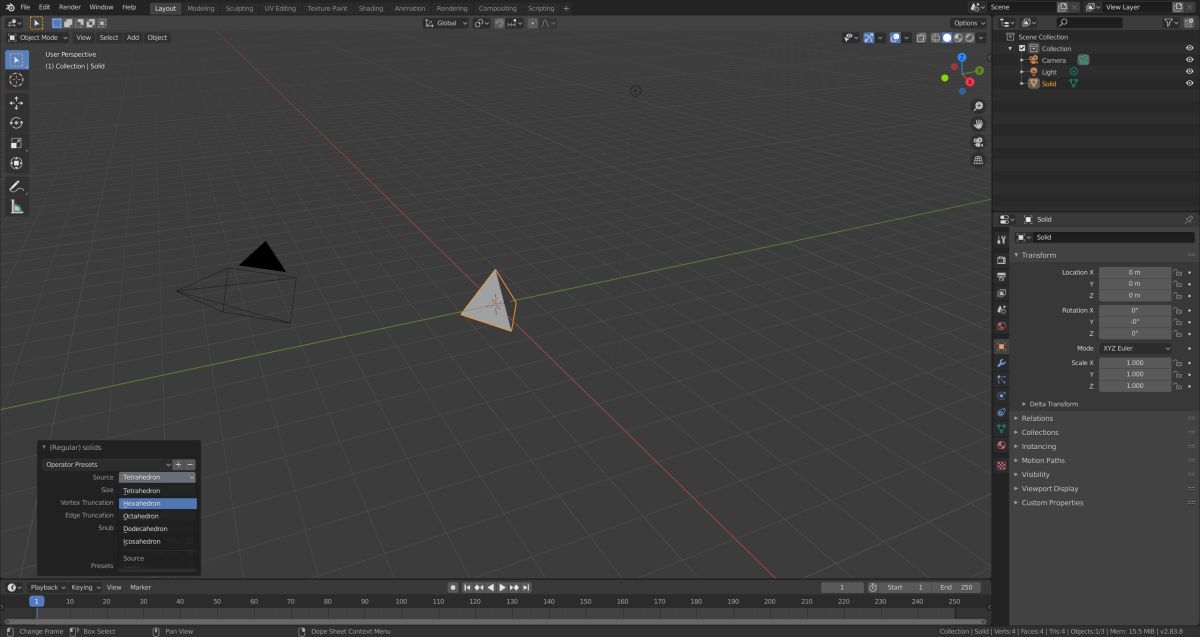
Task: Toggle X-ray display in the viewport header
Action: (x=922, y=38)
